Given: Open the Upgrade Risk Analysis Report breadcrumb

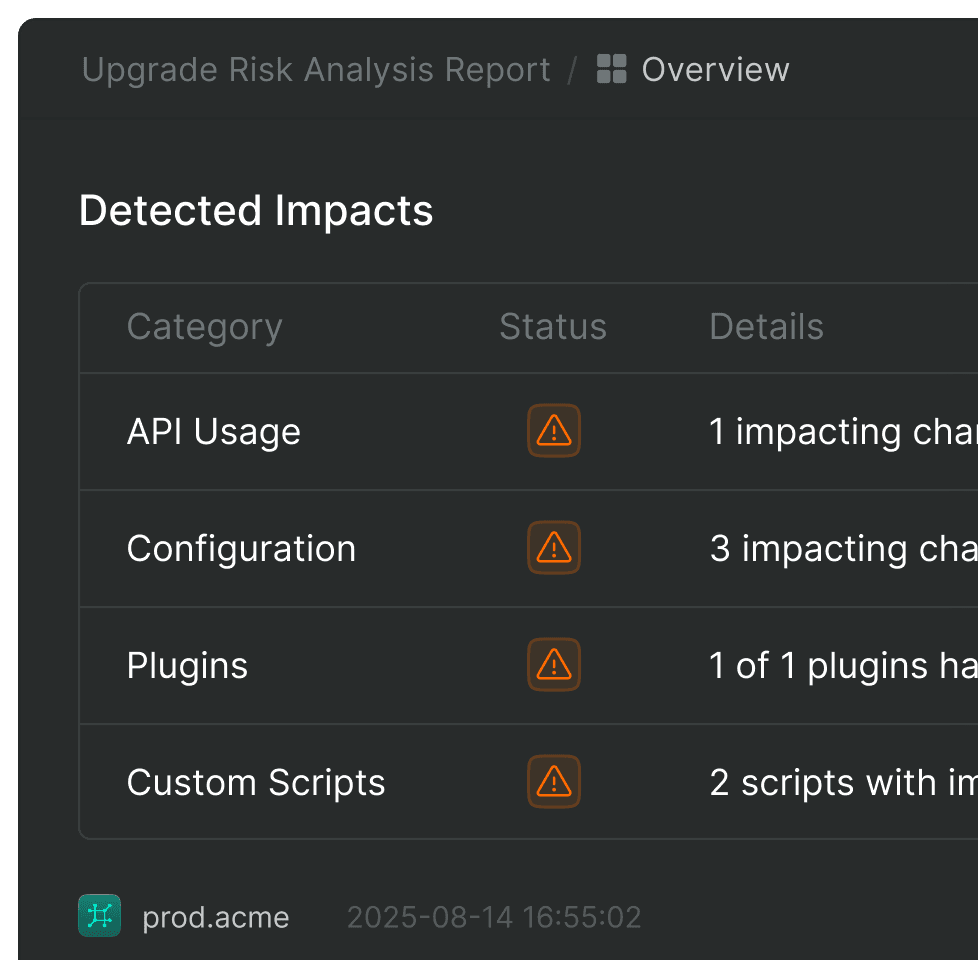Looking at the screenshot, I should click(316, 70).
